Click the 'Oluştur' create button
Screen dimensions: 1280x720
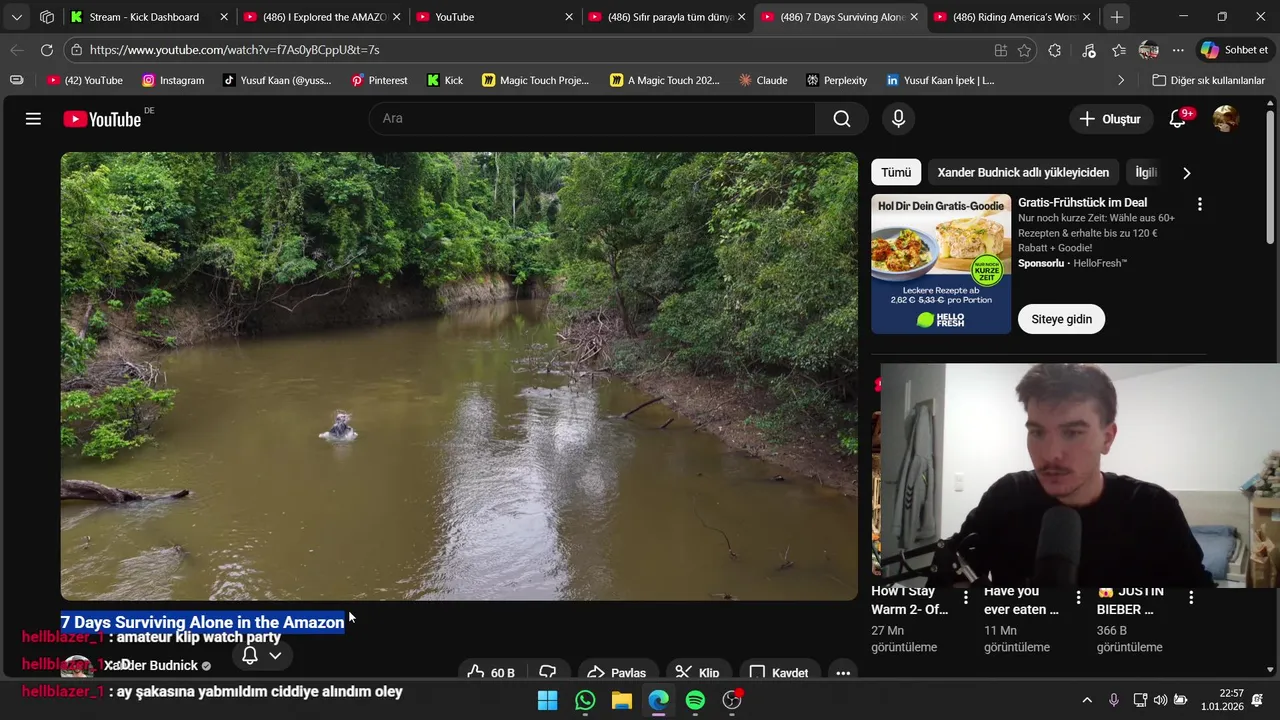point(1110,119)
